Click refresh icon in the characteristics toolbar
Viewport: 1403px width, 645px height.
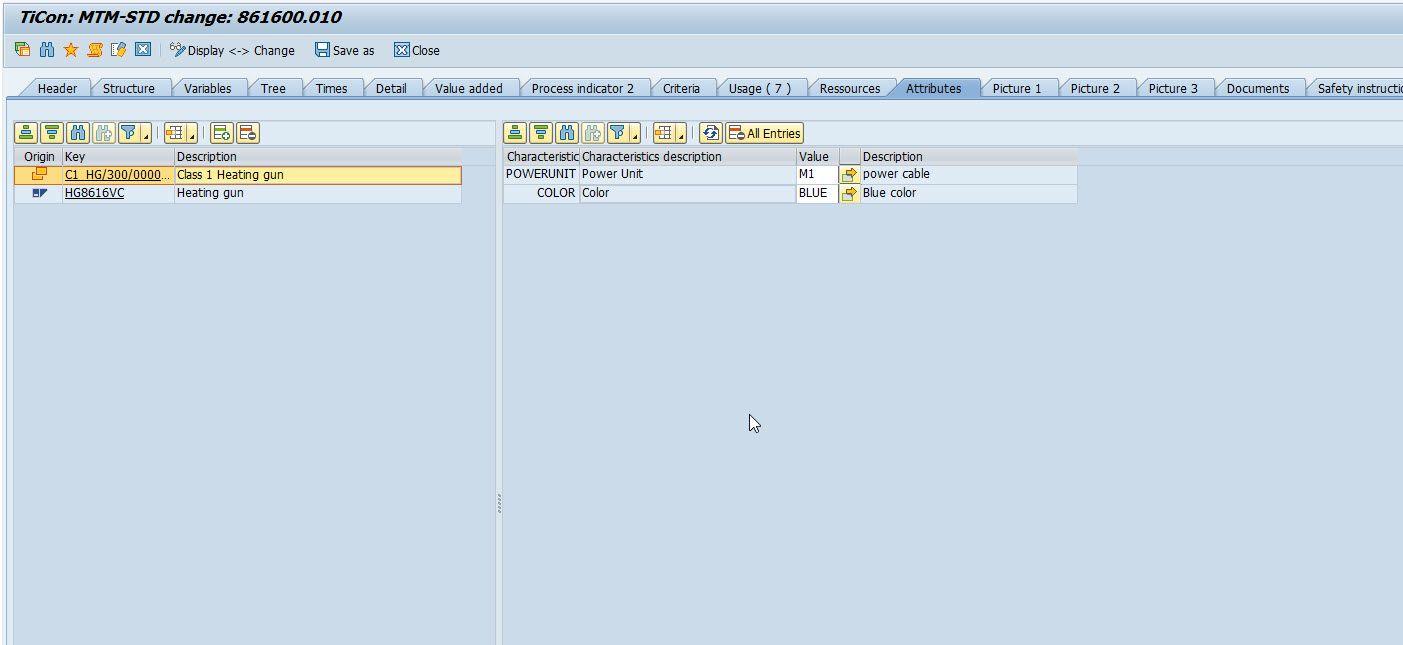tap(711, 133)
